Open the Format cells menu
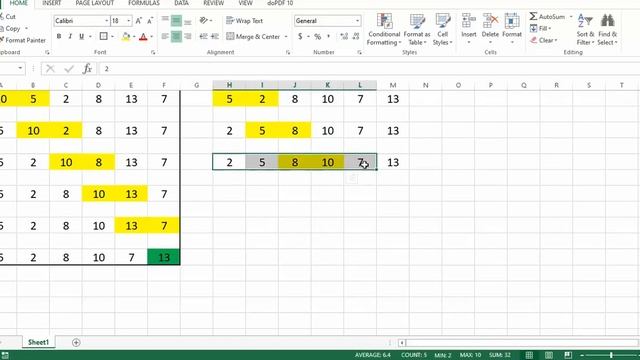640x360 pixels. click(x=512, y=29)
